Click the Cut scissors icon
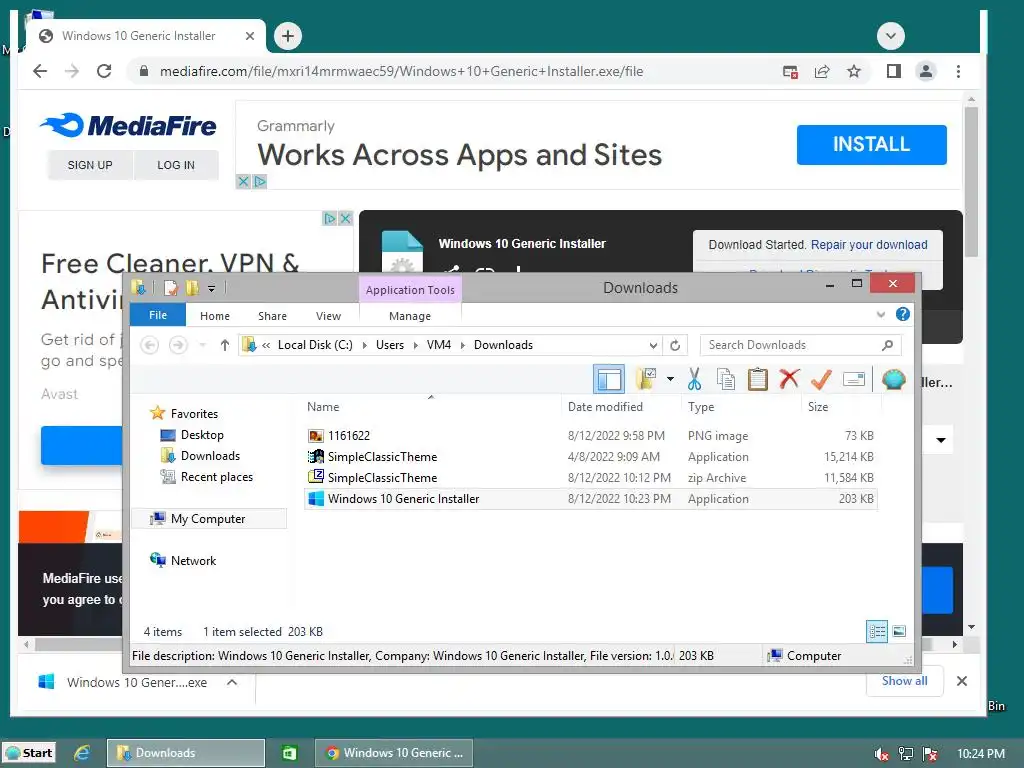Image resolution: width=1024 pixels, height=768 pixels. (x=694, y=379)
